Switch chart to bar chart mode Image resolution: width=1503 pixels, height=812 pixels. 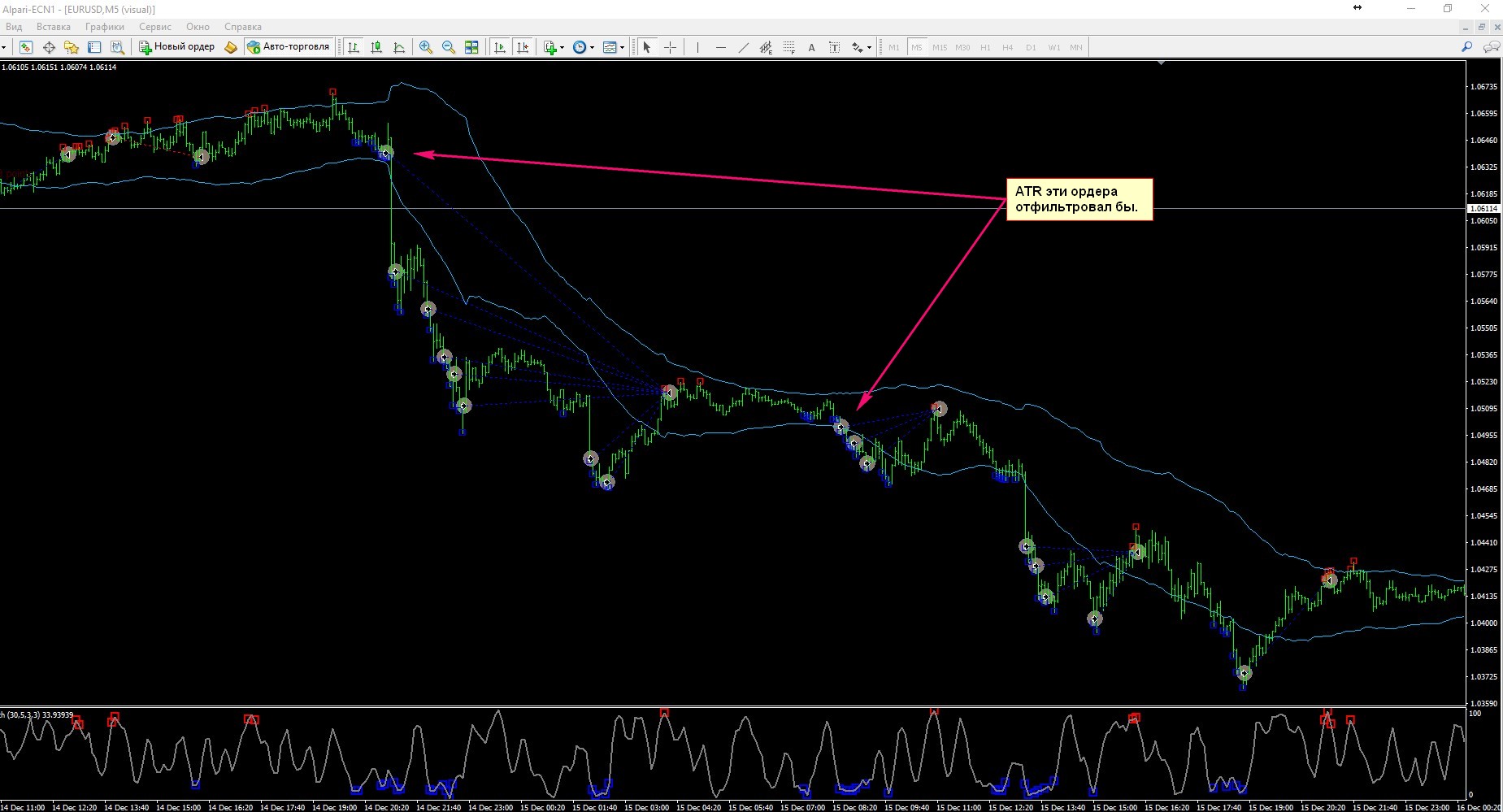click(x=353, y=47)
